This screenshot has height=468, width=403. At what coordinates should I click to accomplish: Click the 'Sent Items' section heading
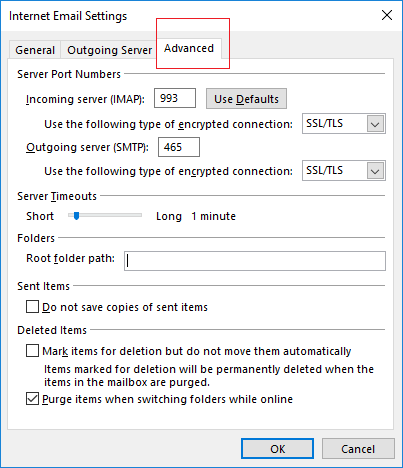pos(44,286)
